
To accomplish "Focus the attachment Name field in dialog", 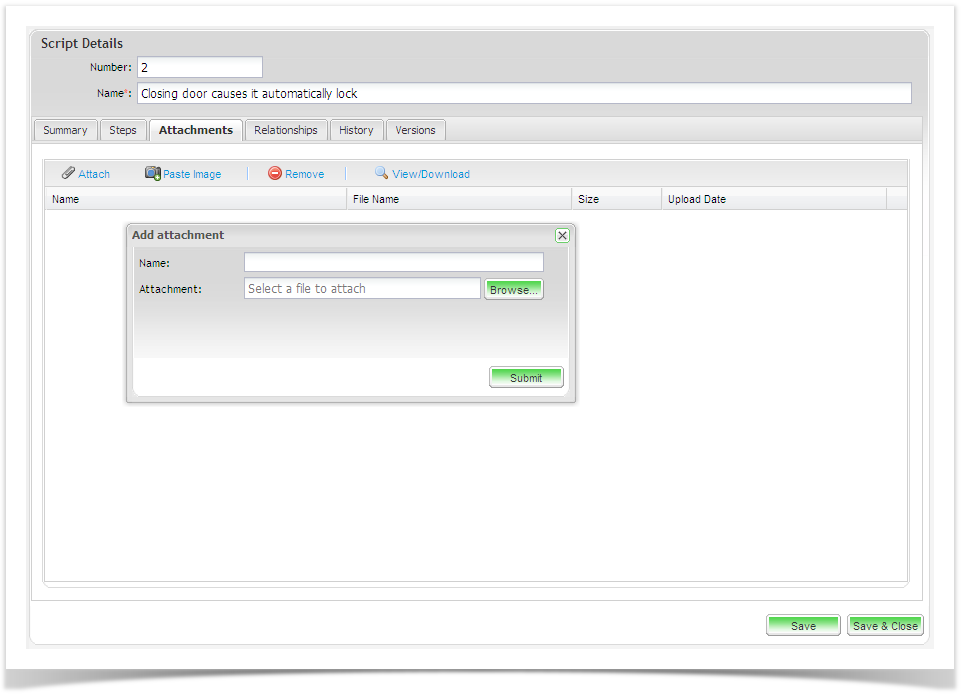I will 393,262.
